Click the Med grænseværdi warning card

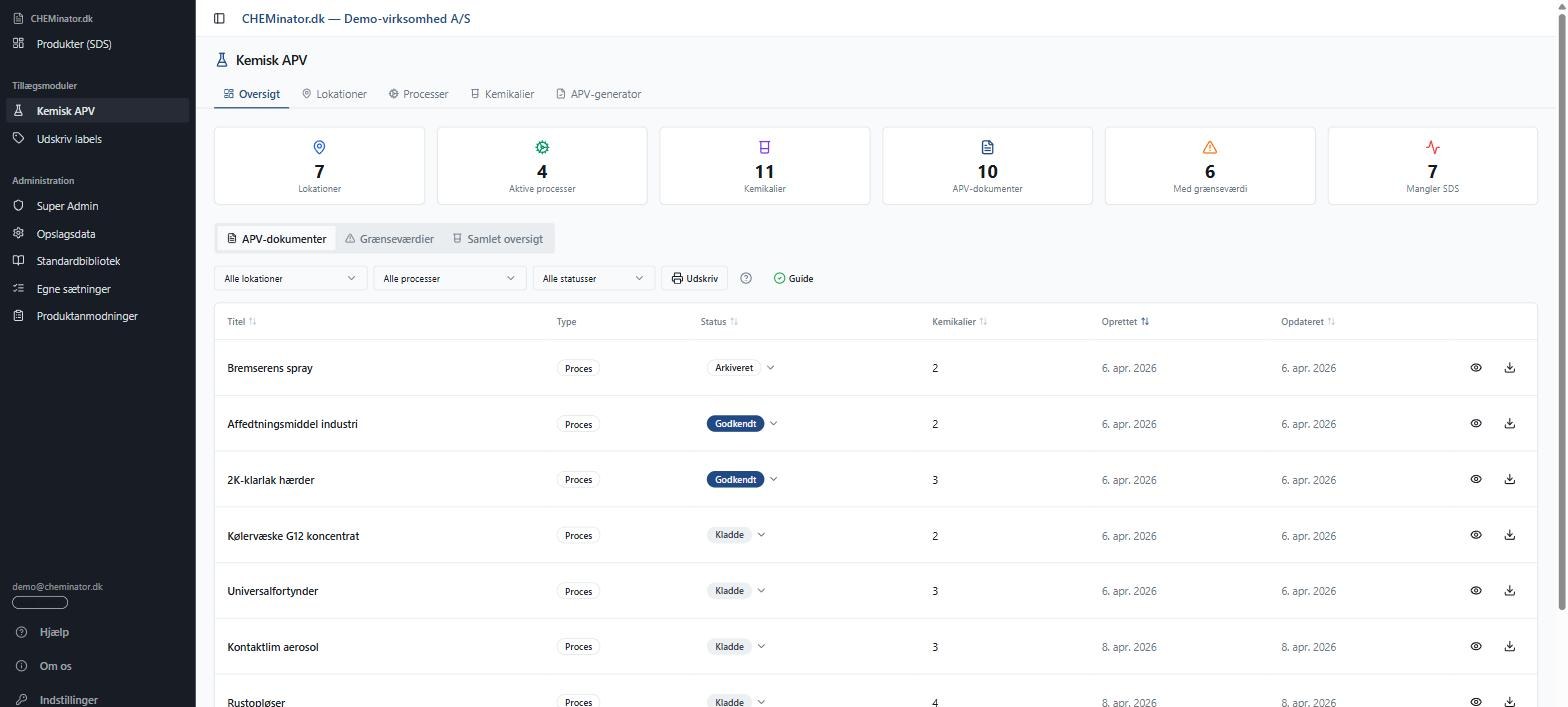click(1210, 166)
